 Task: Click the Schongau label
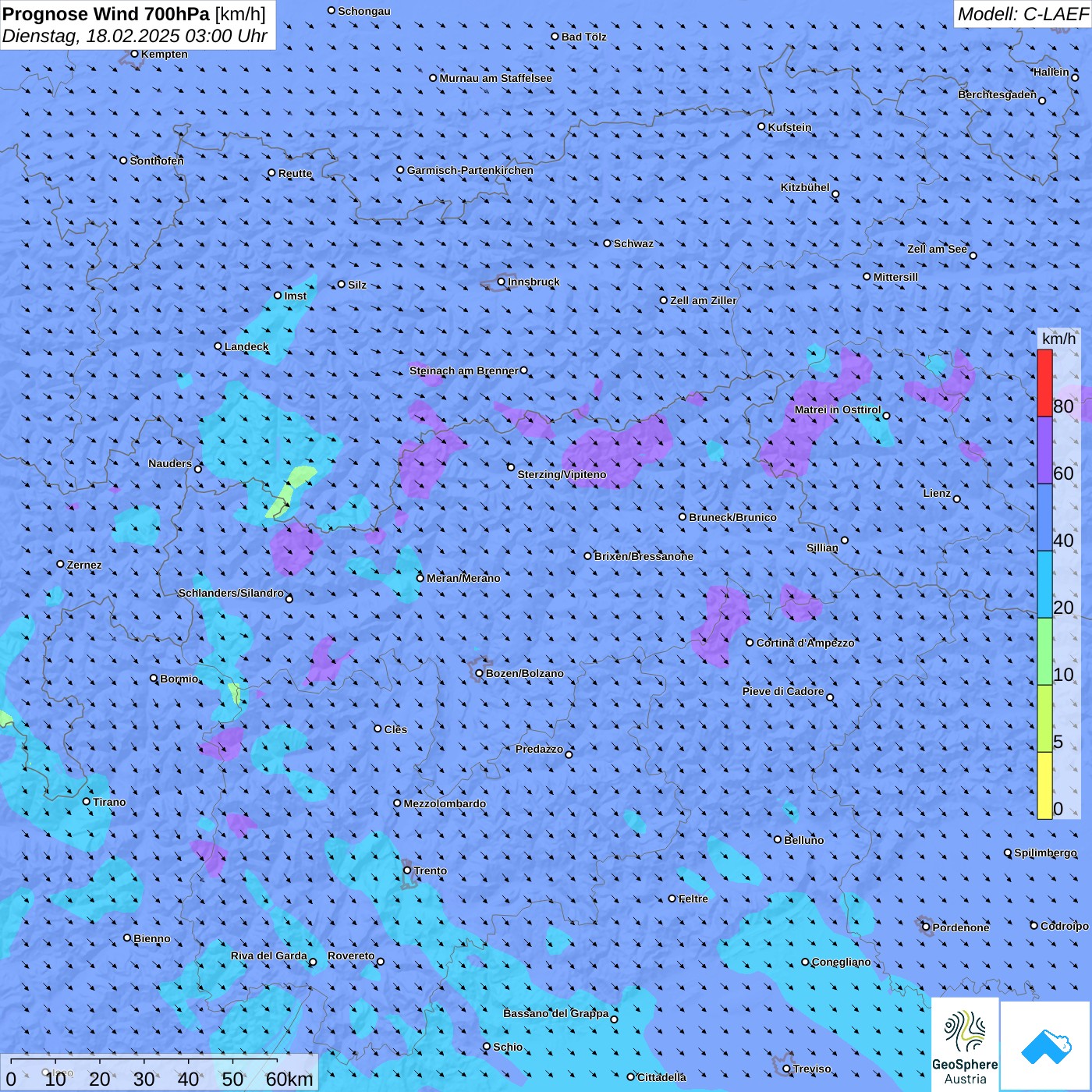[364, 11]
